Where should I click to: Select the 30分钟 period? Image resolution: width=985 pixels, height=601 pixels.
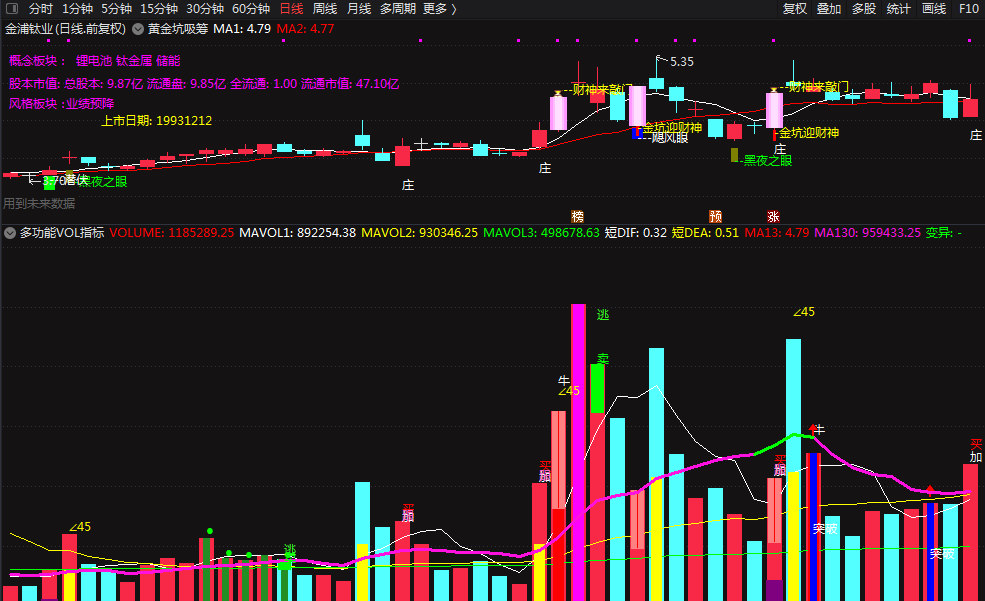pos(205,9)
